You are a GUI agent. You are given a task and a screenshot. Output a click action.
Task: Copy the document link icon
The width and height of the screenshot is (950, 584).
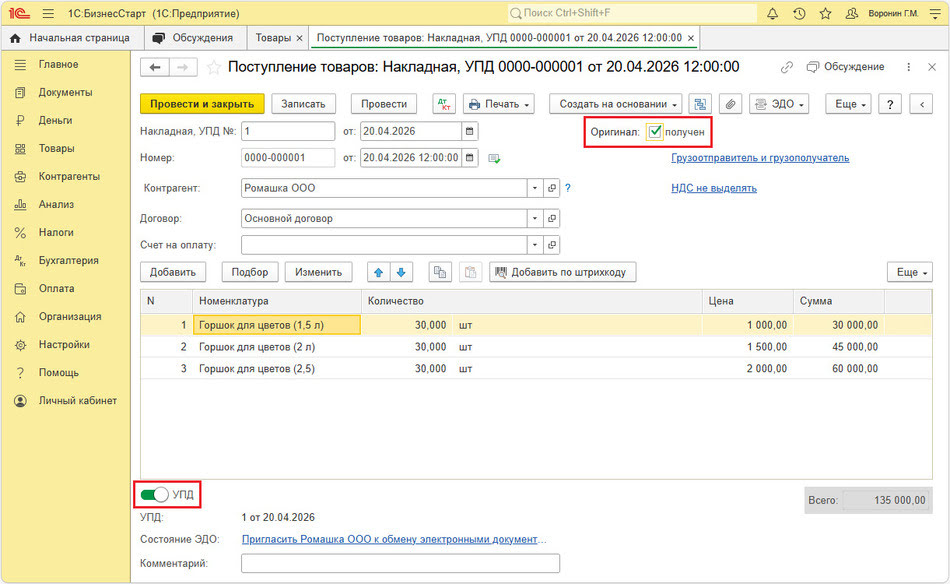click(x=786, y=67)
